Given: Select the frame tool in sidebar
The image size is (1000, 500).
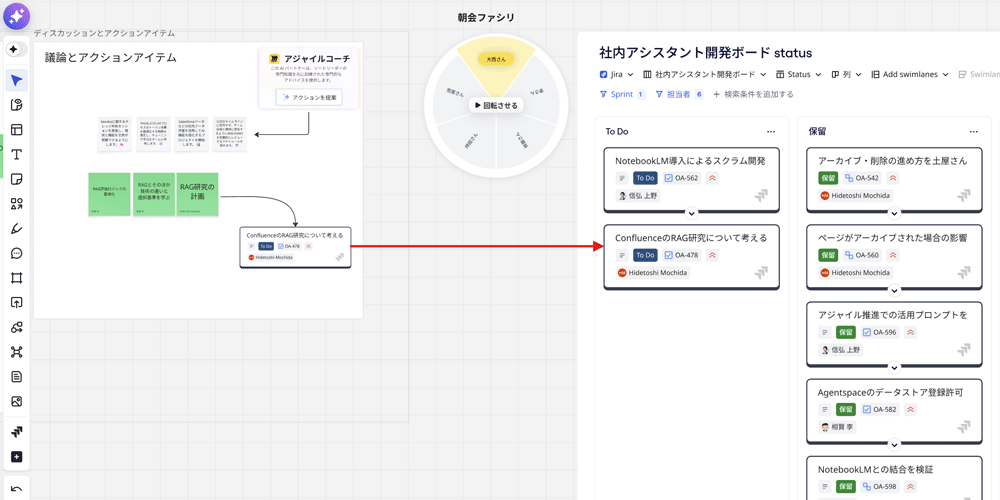Looking at the screenshot, I should point(17,277).
